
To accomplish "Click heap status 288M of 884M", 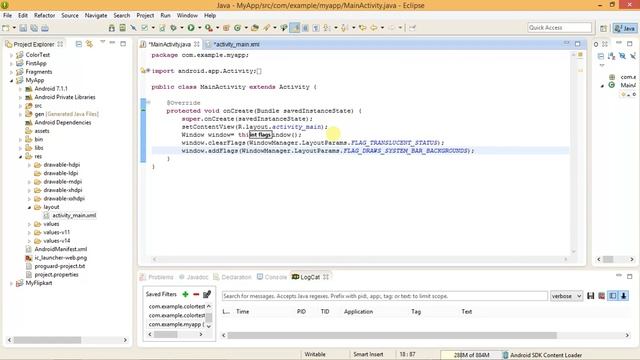I will click(471, 355).
